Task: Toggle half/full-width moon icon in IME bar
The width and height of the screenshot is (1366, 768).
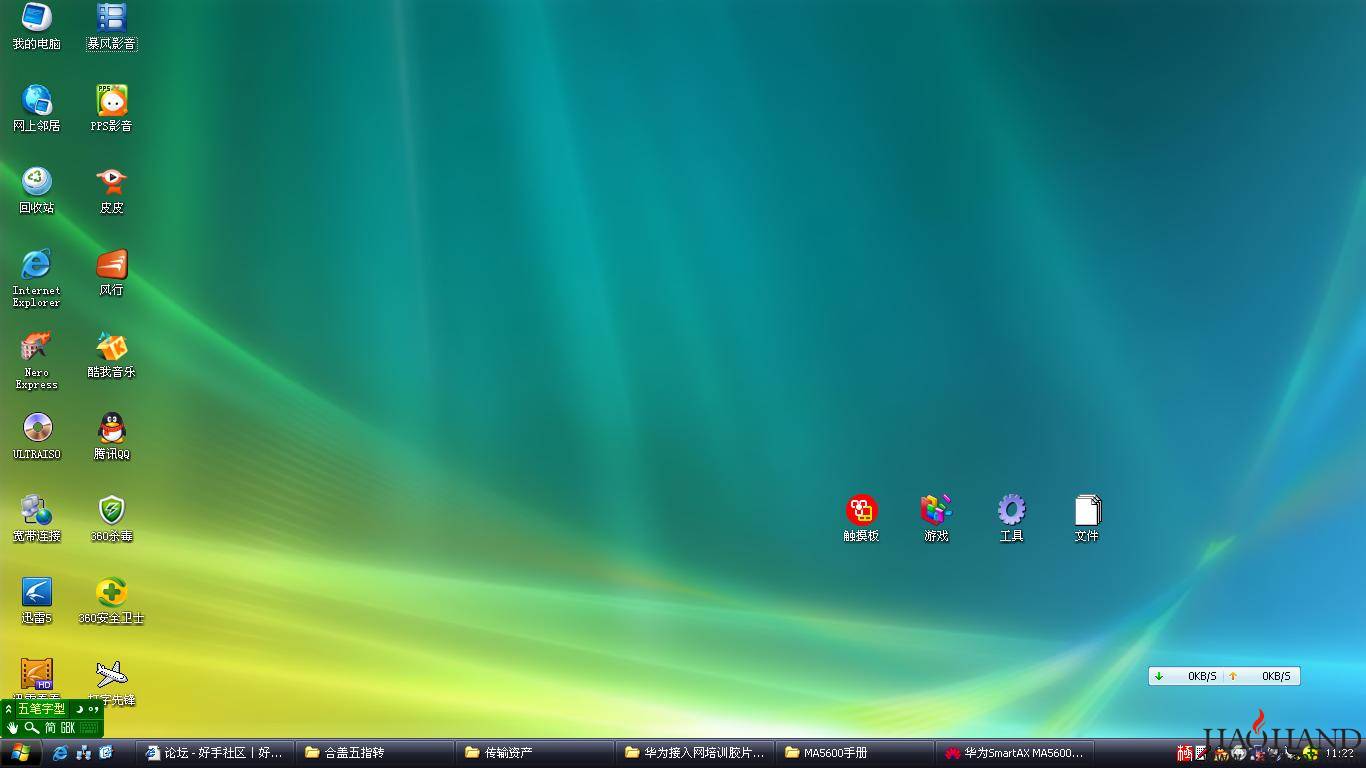Action: (x=80, y=709)
